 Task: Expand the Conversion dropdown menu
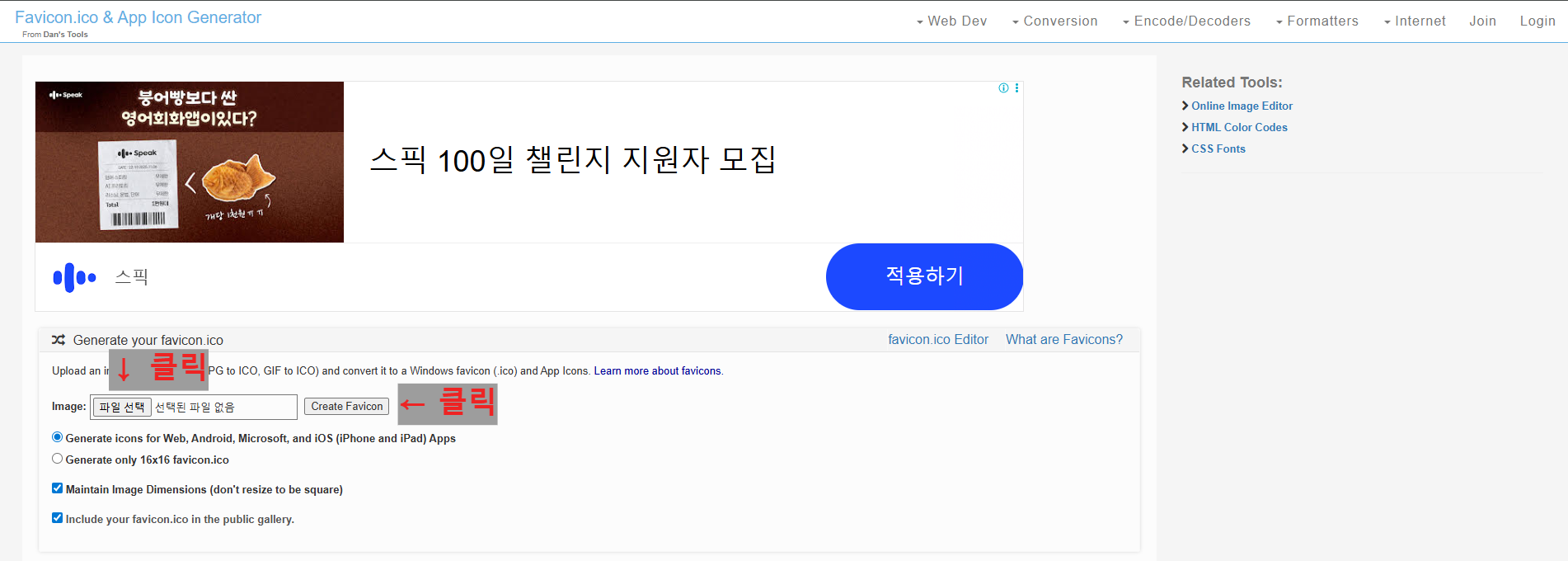click(1054, 21)
